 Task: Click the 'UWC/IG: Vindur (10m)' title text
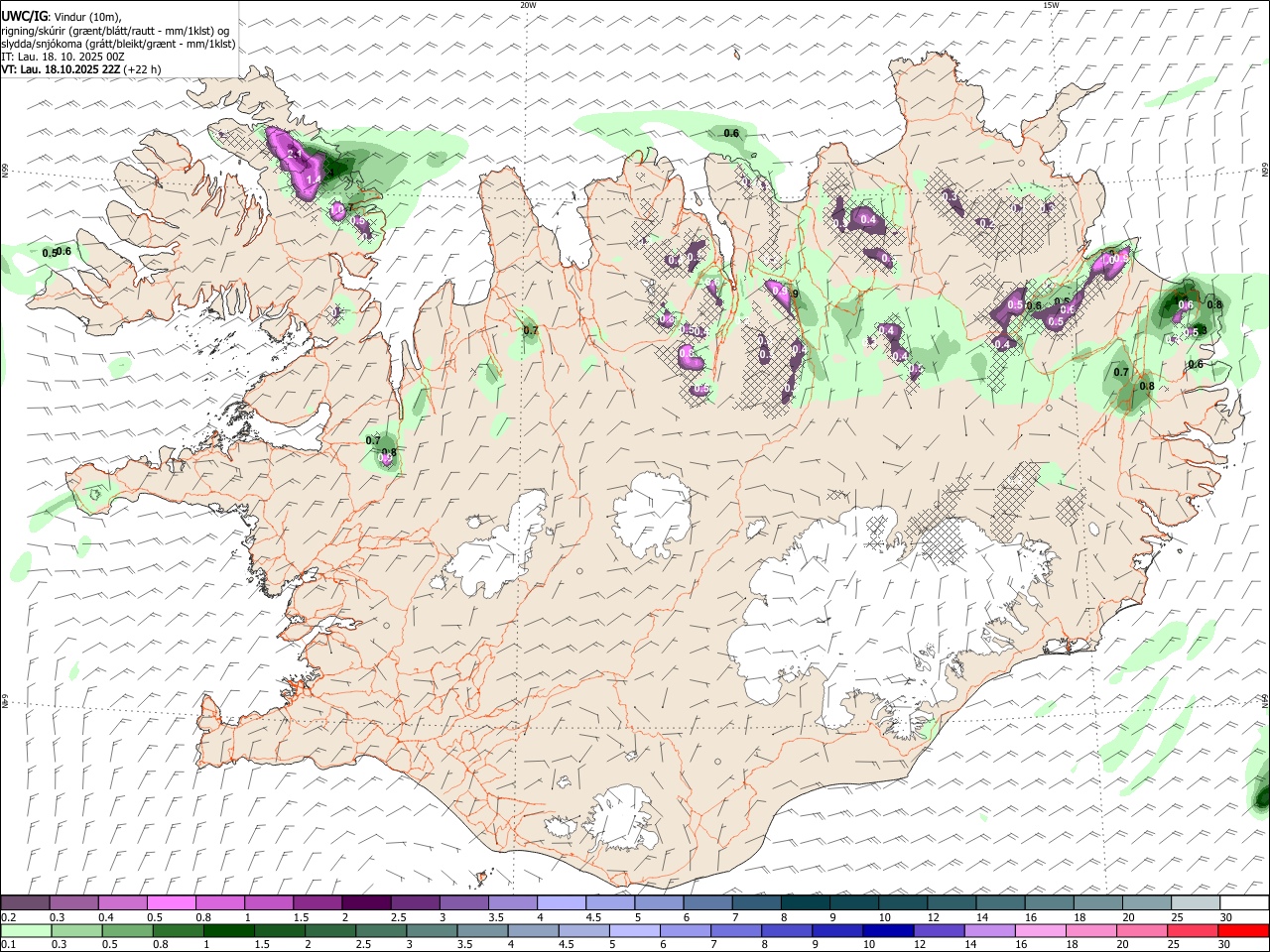(62, 16)
